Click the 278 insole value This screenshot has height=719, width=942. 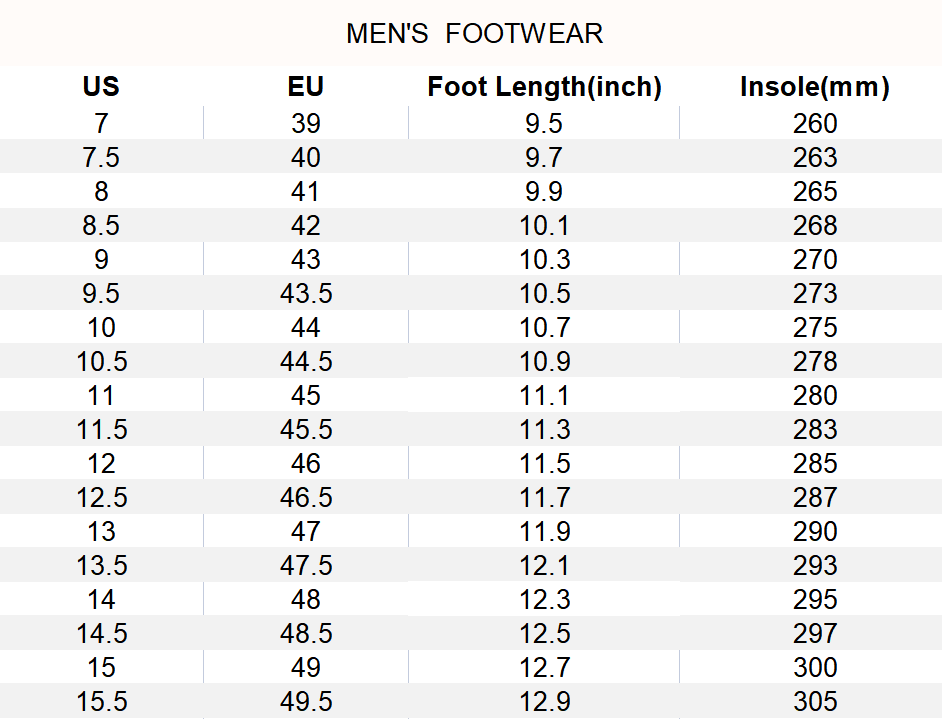coord(814,362)
